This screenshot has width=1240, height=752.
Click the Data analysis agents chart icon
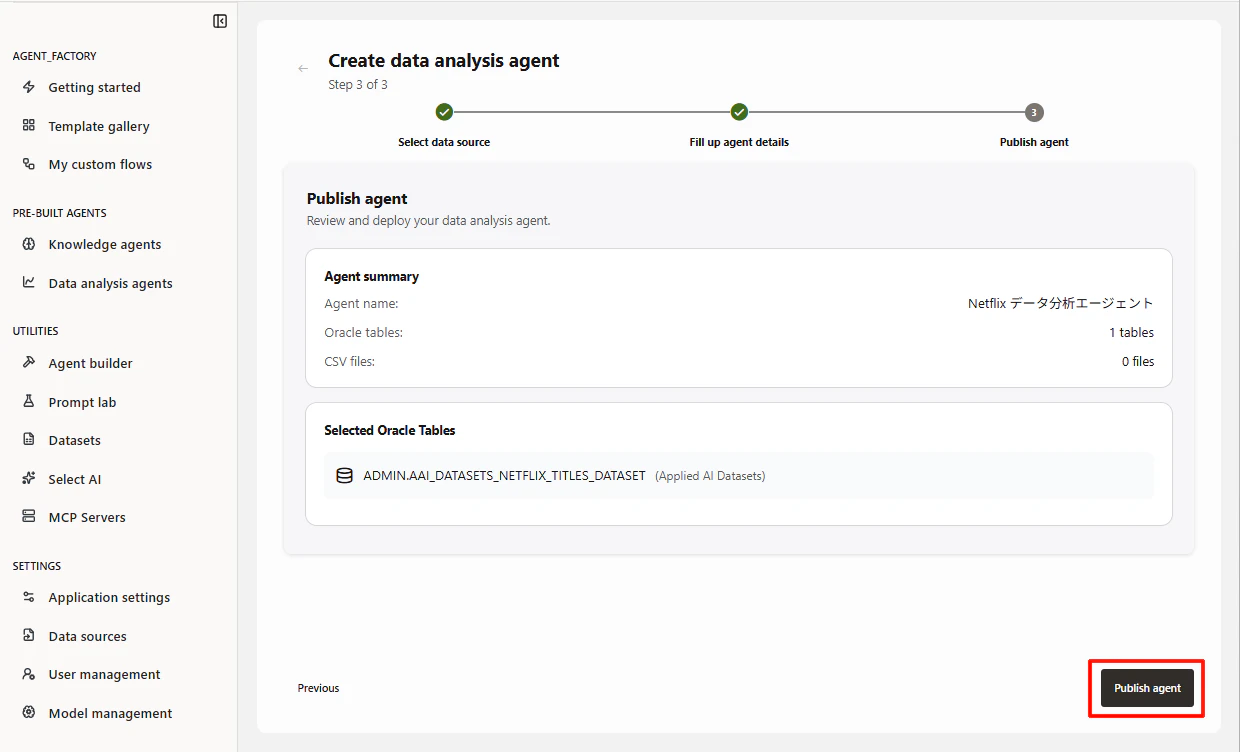click(29, 283)
